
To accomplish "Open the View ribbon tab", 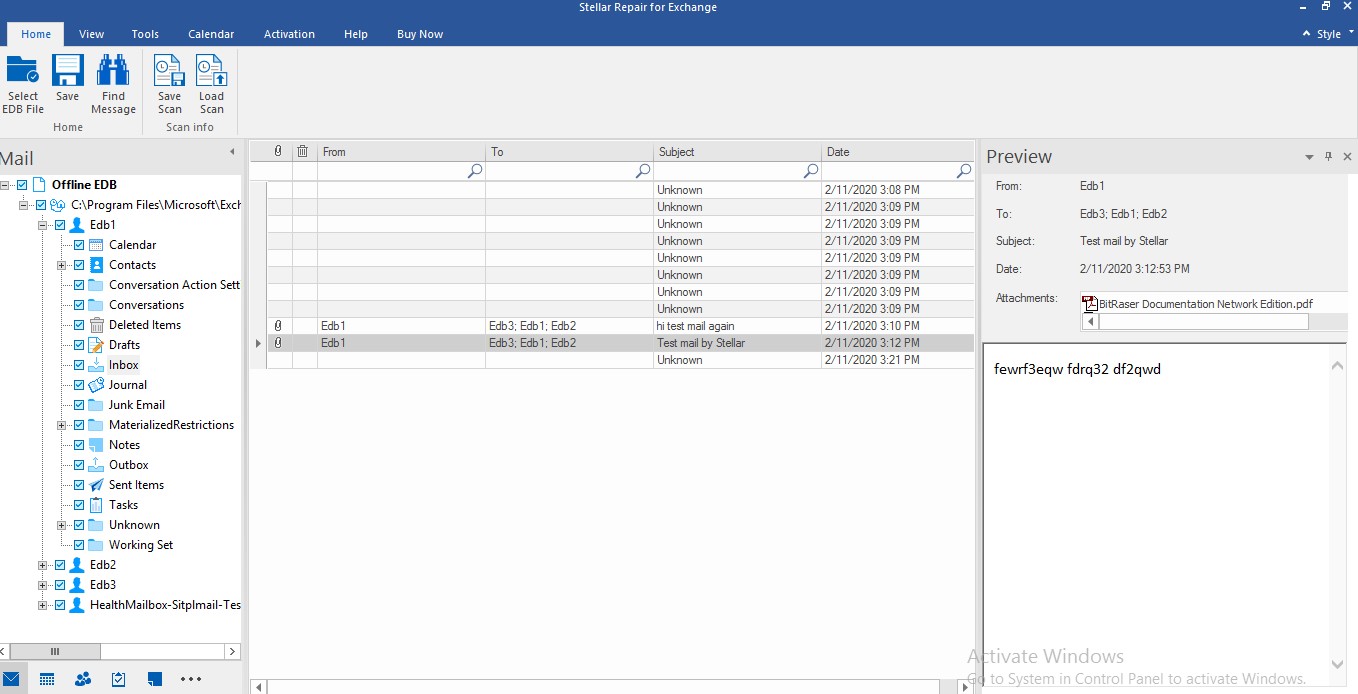I will 91,34.
